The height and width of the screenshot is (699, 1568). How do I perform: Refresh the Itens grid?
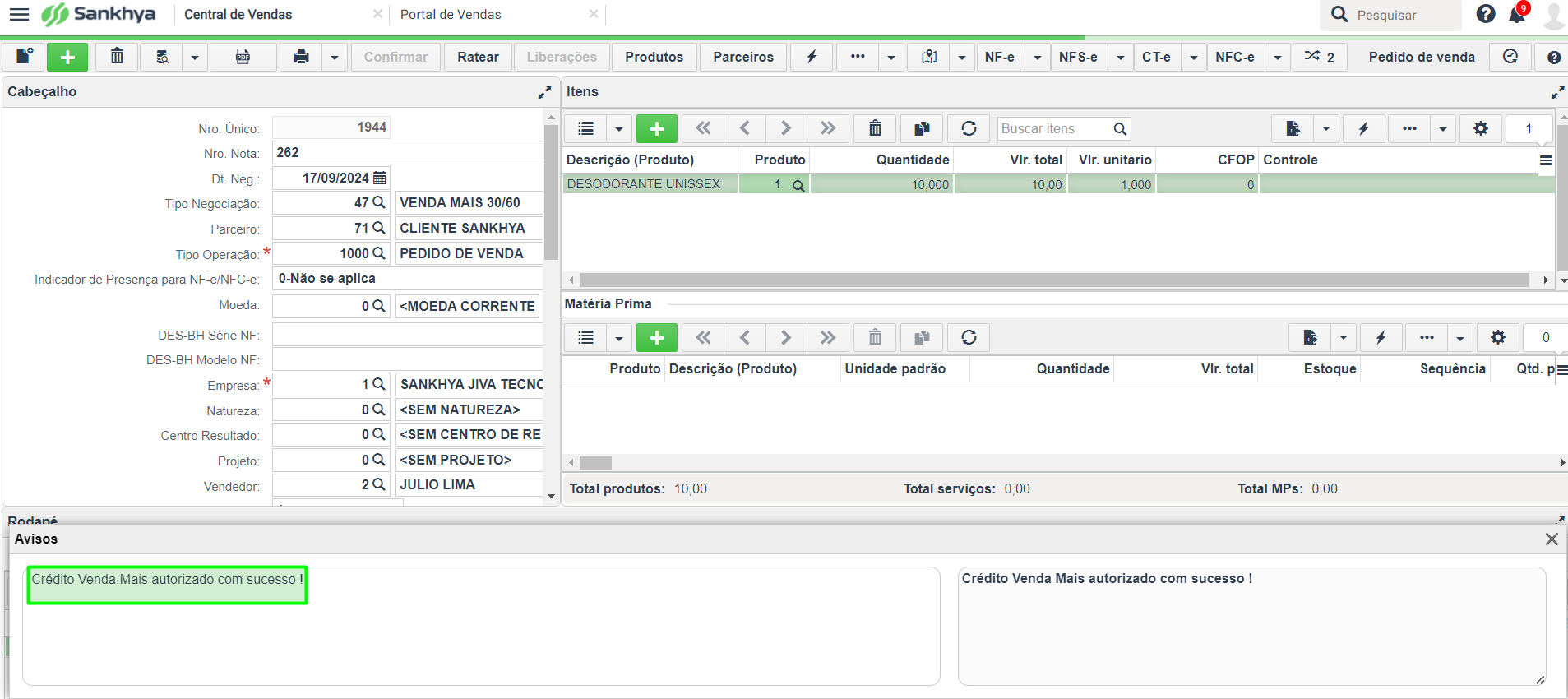tap(969, 128)
